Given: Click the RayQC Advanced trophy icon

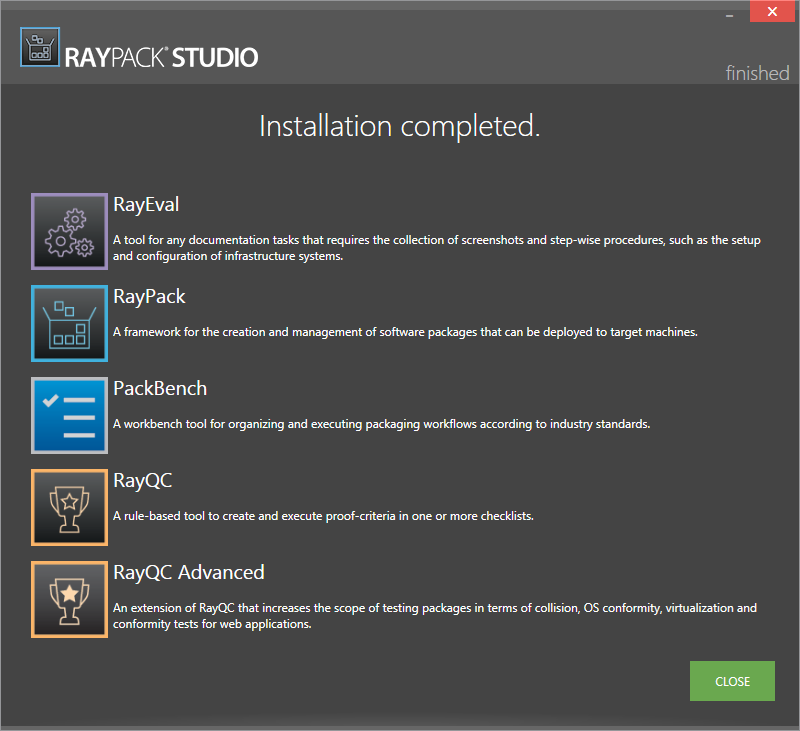Looking at the screenshot, I should coord(69,599).
